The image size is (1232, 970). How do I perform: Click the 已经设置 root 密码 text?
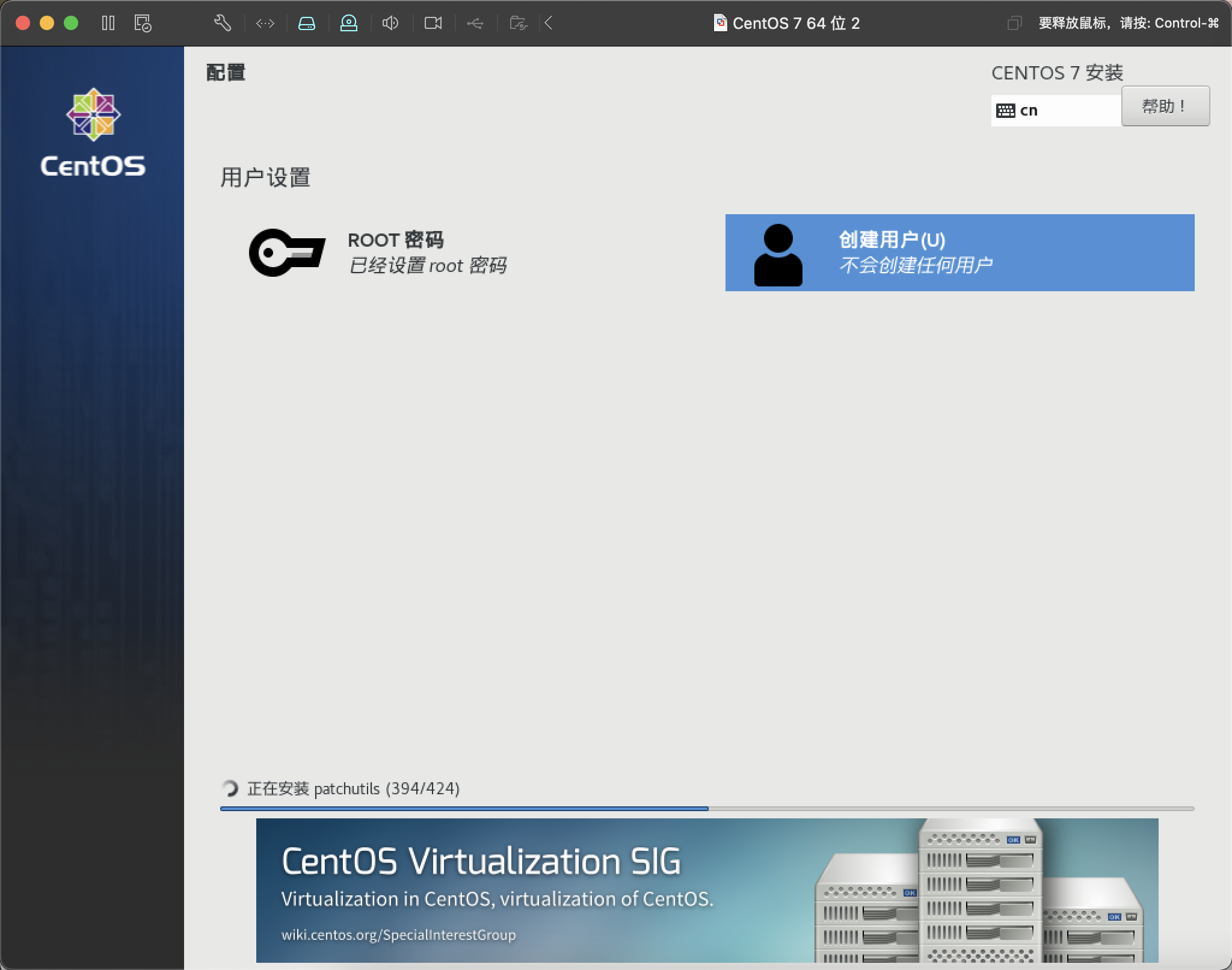pos(428,265)
